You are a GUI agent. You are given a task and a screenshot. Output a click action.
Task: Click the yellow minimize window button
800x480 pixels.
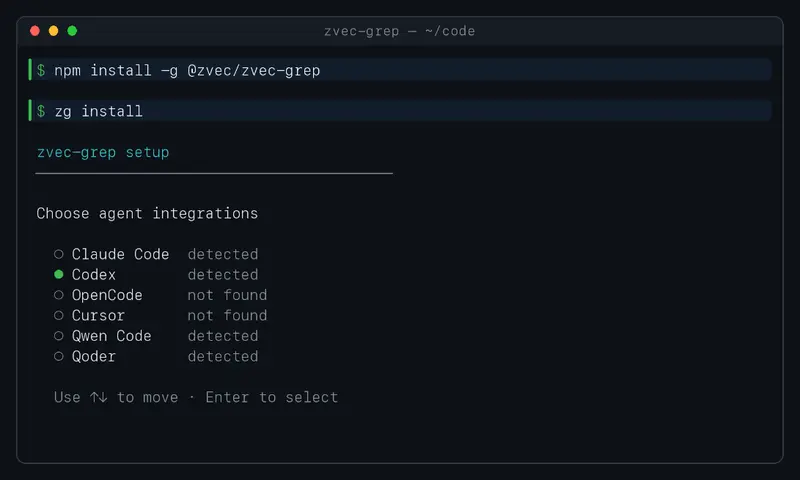tap(53, 31)
